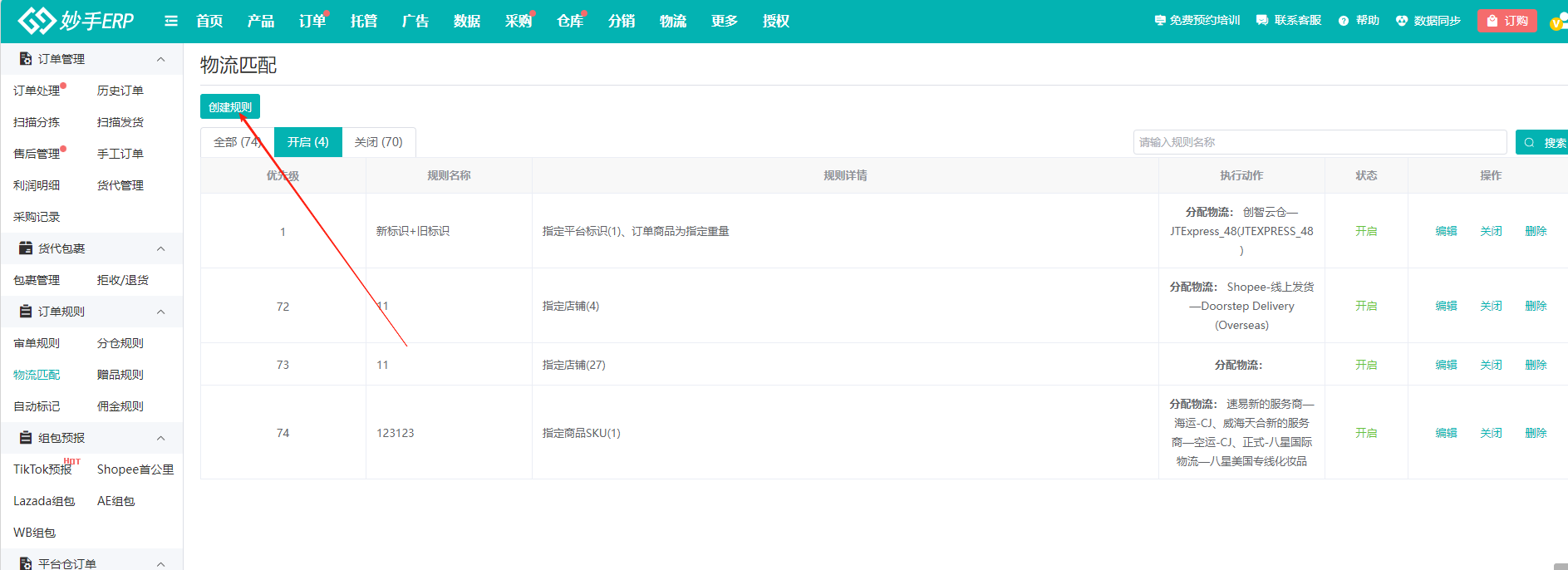Close the rule with priority 73

click(x=1491, y=365)
